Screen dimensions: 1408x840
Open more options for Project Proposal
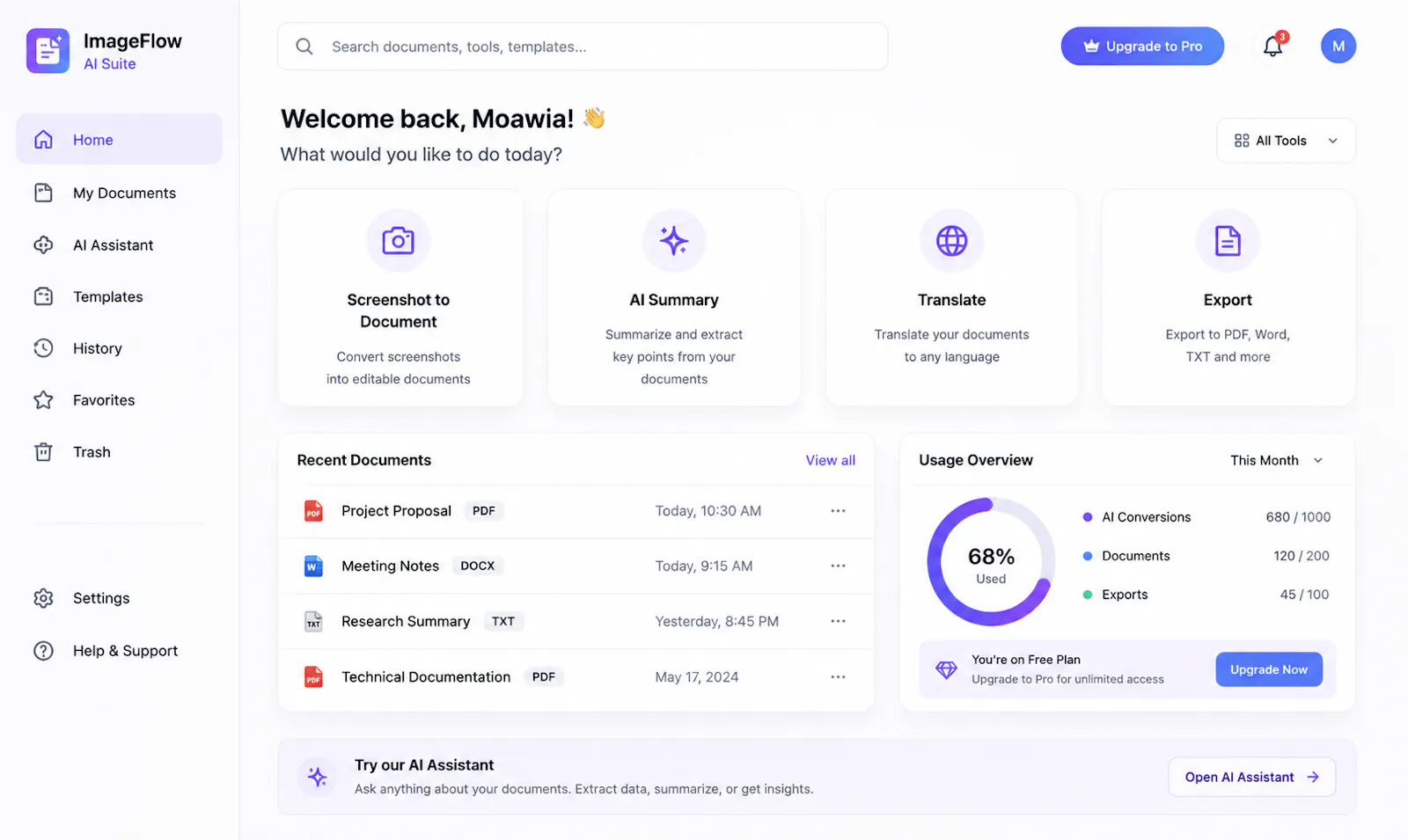pos(838,511)
